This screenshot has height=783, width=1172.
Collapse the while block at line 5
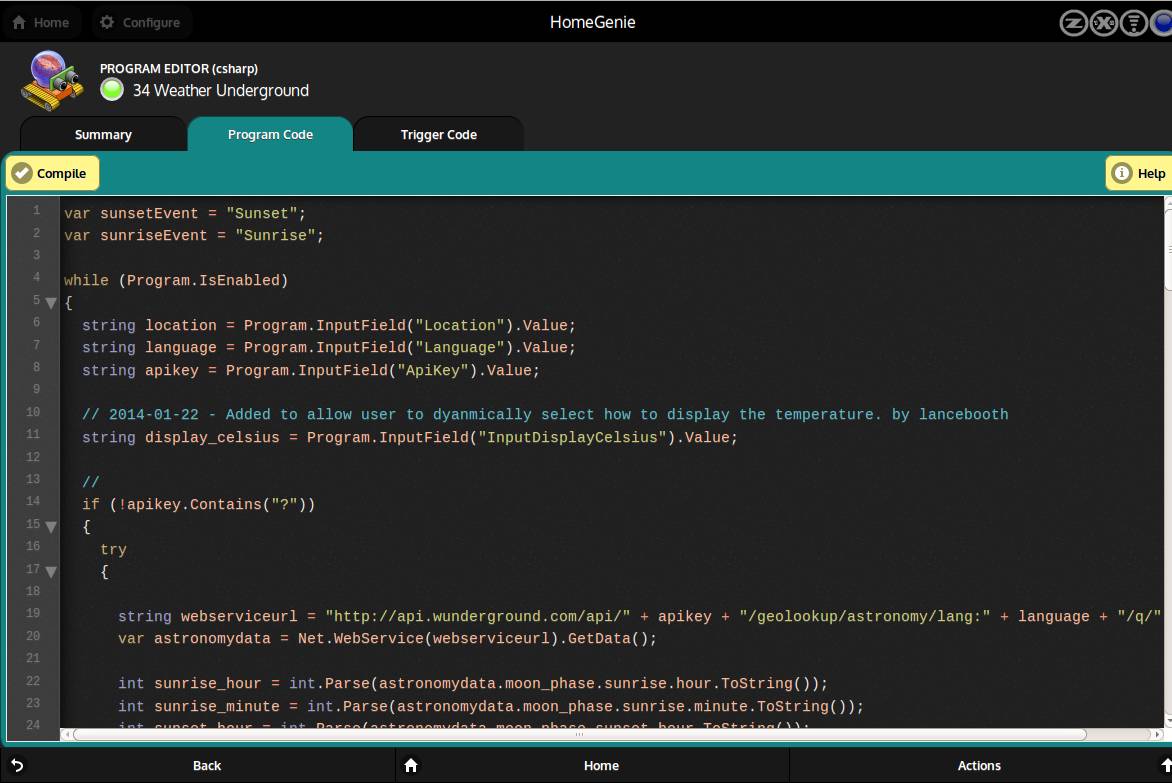51,303
